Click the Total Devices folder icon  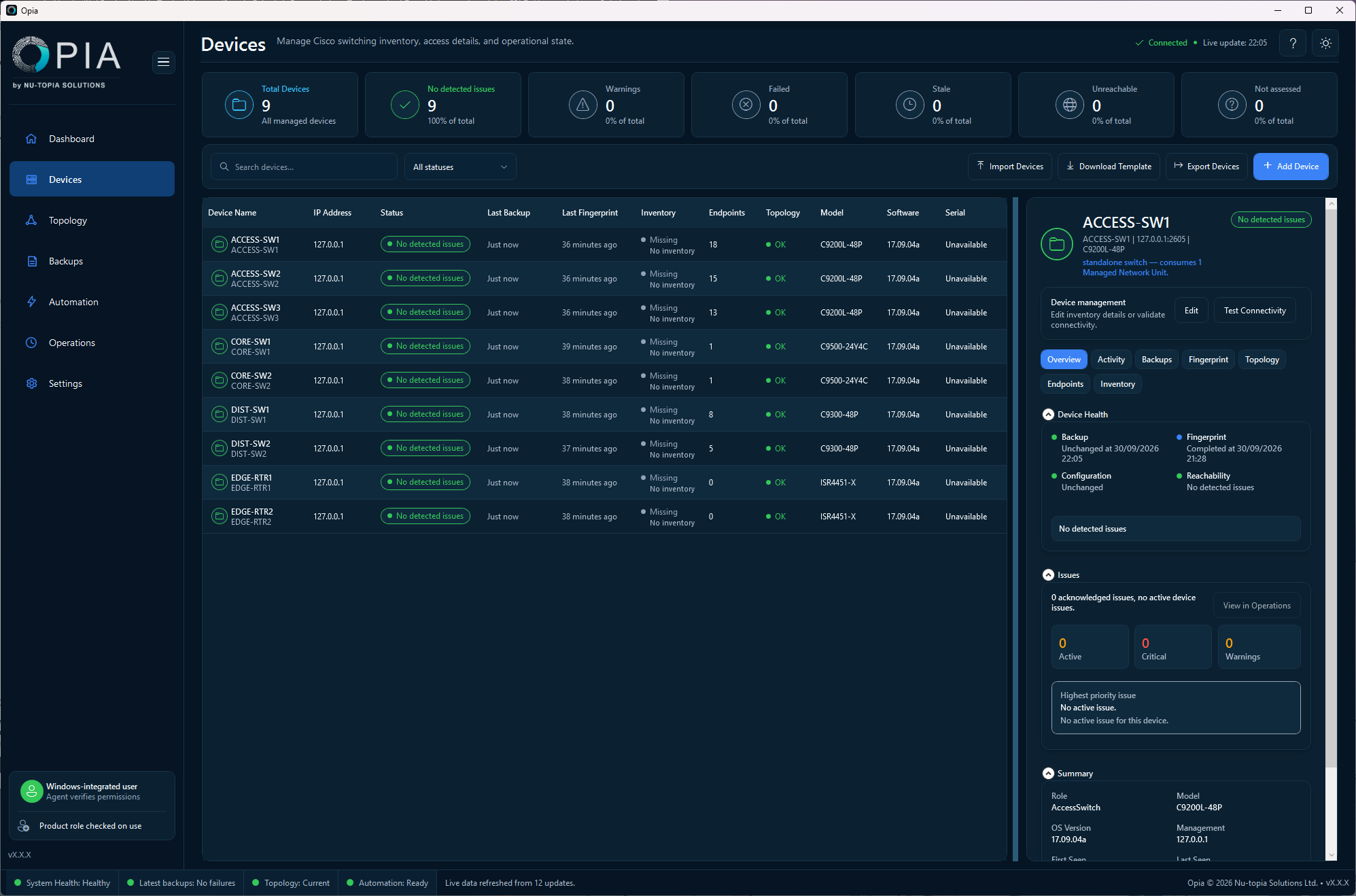tap(239, 105)
